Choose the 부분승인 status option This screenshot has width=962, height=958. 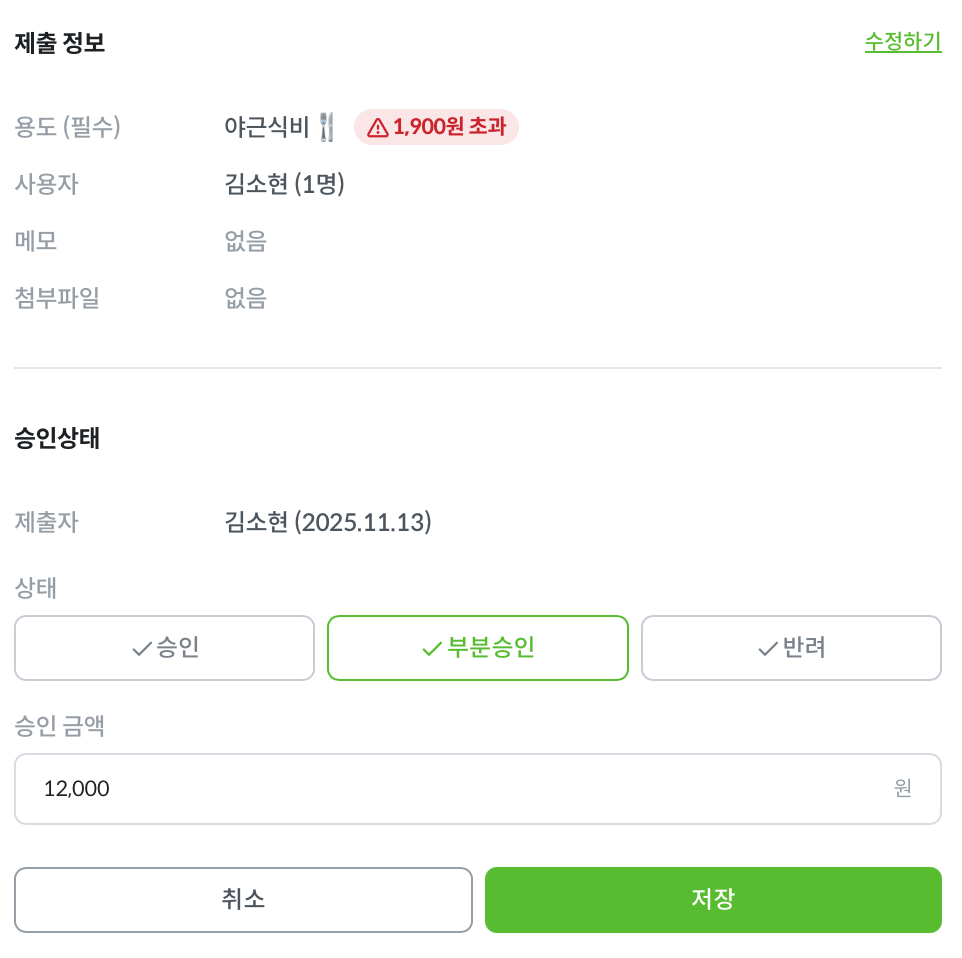click(x=478, y=648)
